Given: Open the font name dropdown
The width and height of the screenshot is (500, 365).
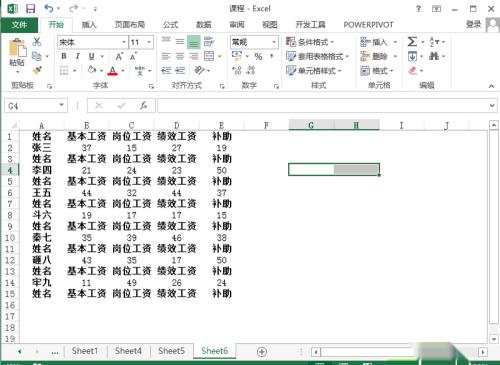Looking at the screenshot, I should (x=124, y=42).
